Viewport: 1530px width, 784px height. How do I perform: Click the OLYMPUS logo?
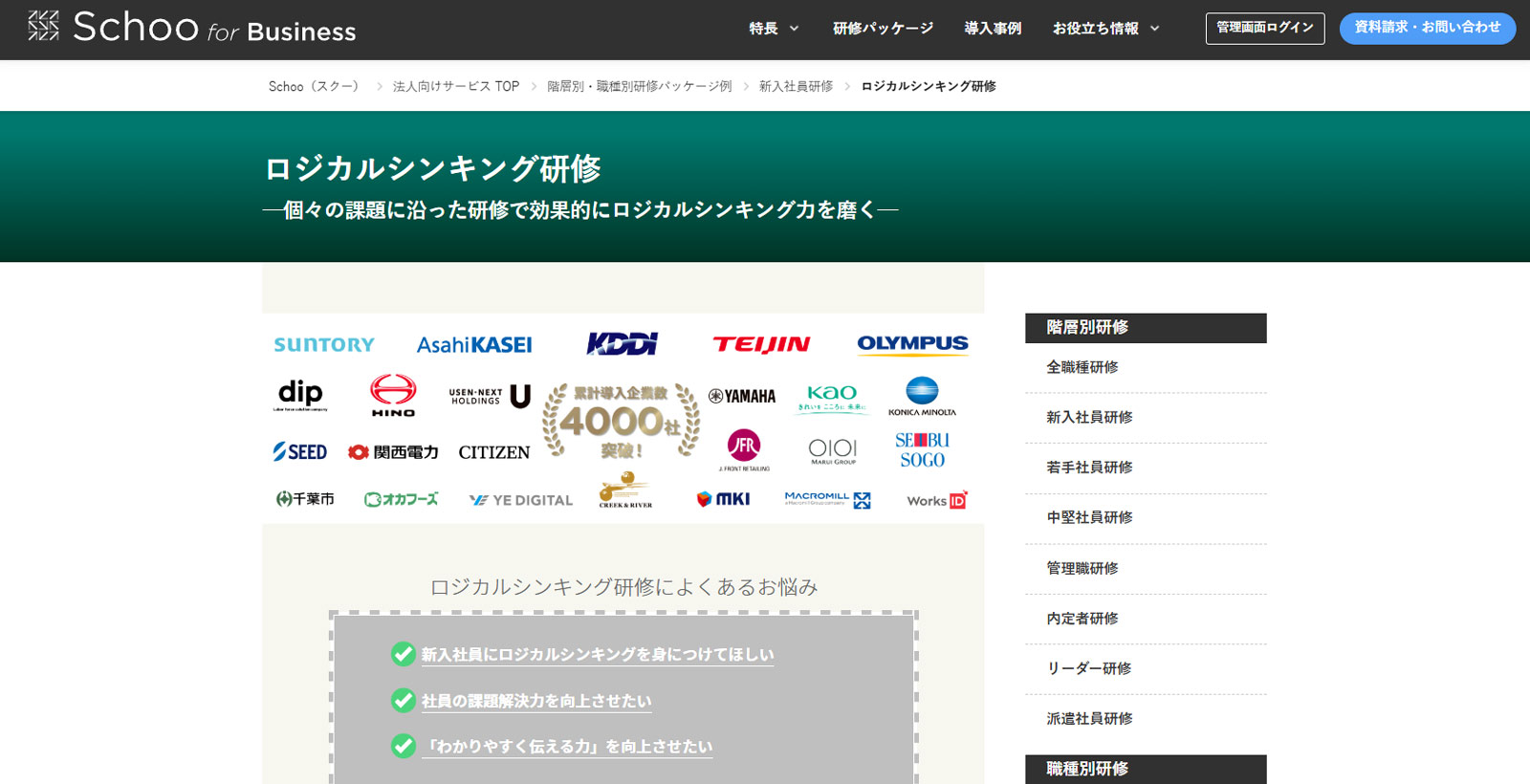912,344
